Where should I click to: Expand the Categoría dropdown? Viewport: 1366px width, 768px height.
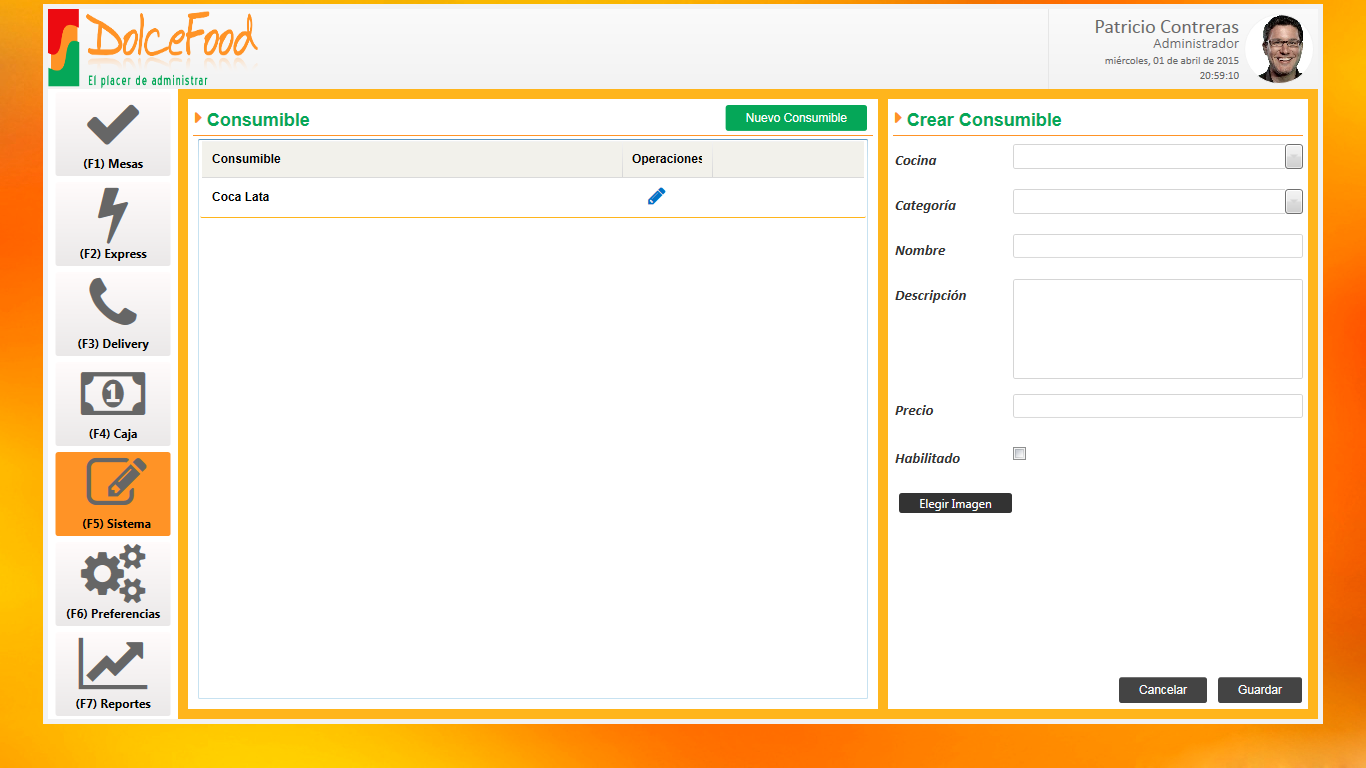(x=1293, y=202)
